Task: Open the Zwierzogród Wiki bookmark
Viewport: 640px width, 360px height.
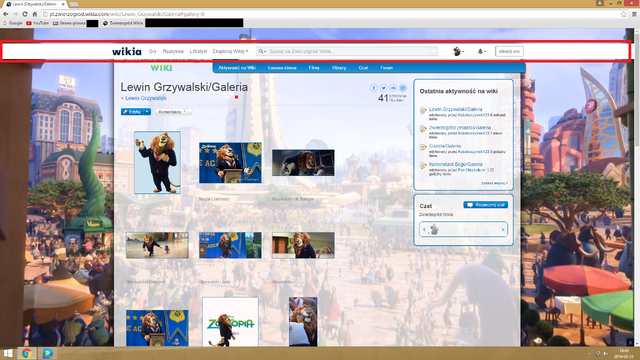Action: click(123, 23)
